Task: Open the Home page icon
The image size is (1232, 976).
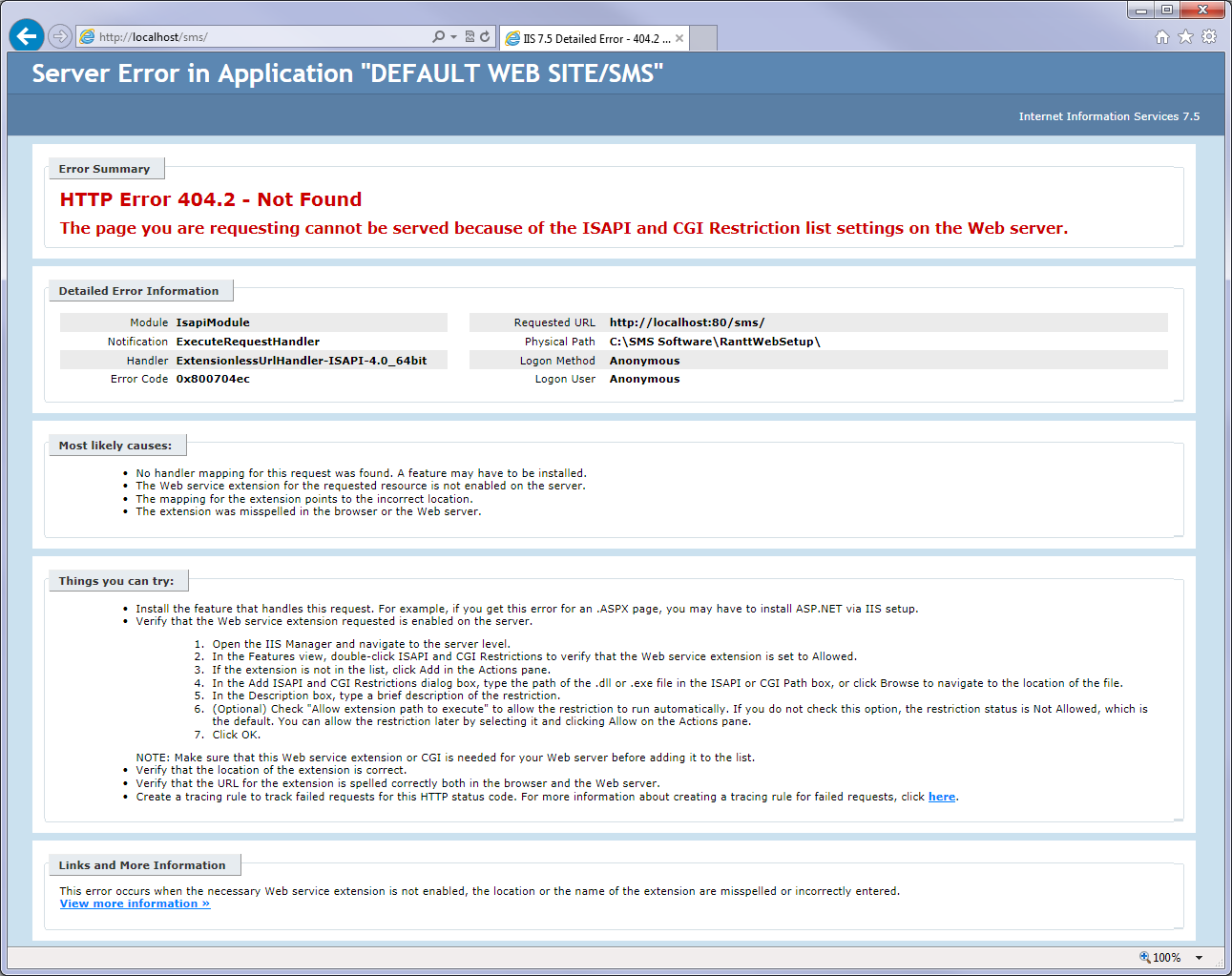Action: 1161,37
